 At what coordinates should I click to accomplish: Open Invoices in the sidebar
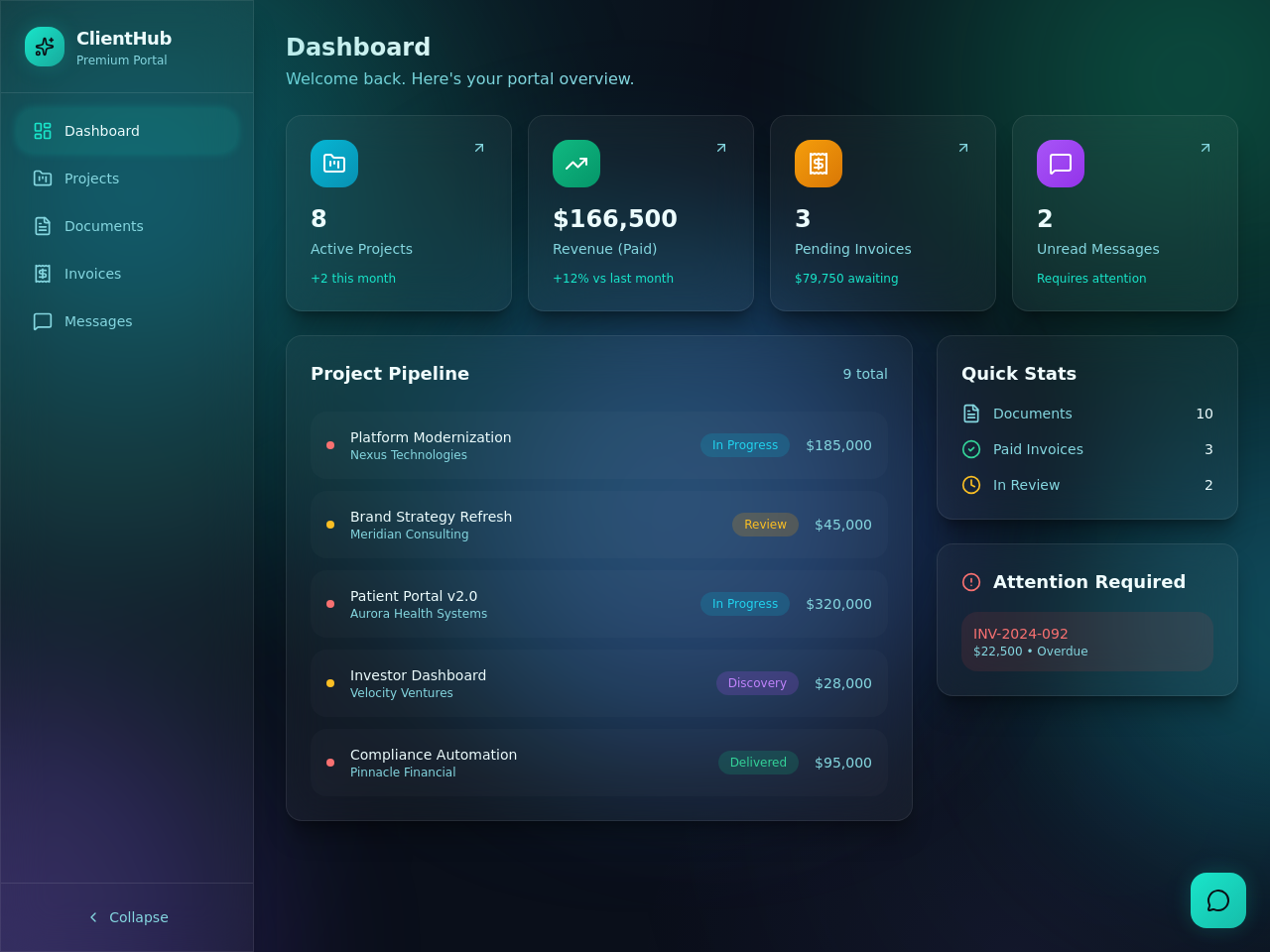tap(127, 274)
